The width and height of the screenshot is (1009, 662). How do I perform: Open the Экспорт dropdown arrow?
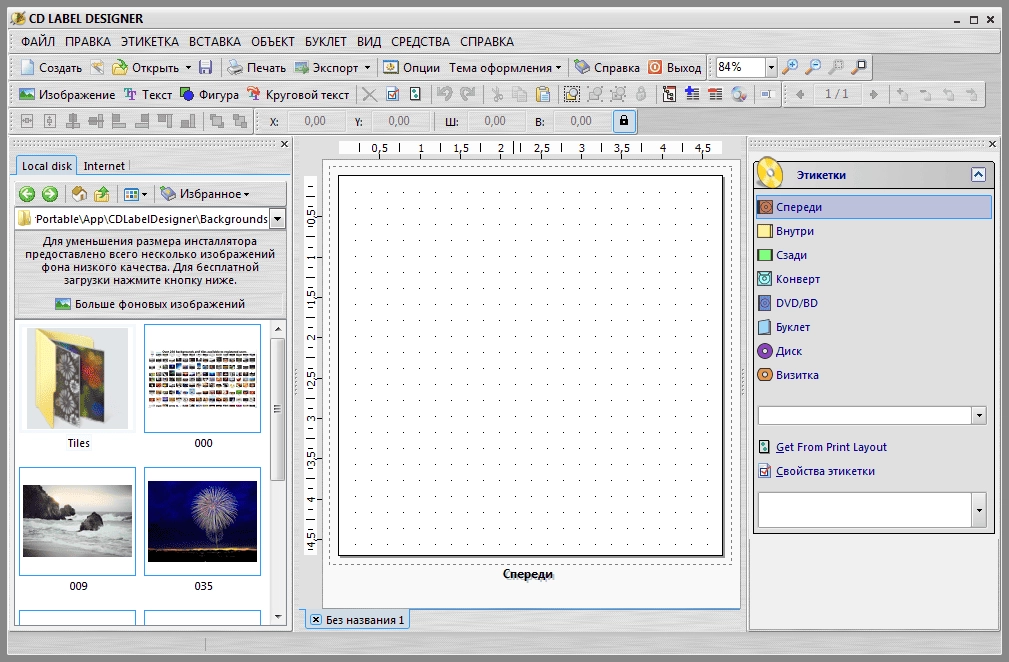(x=367, y=68)
